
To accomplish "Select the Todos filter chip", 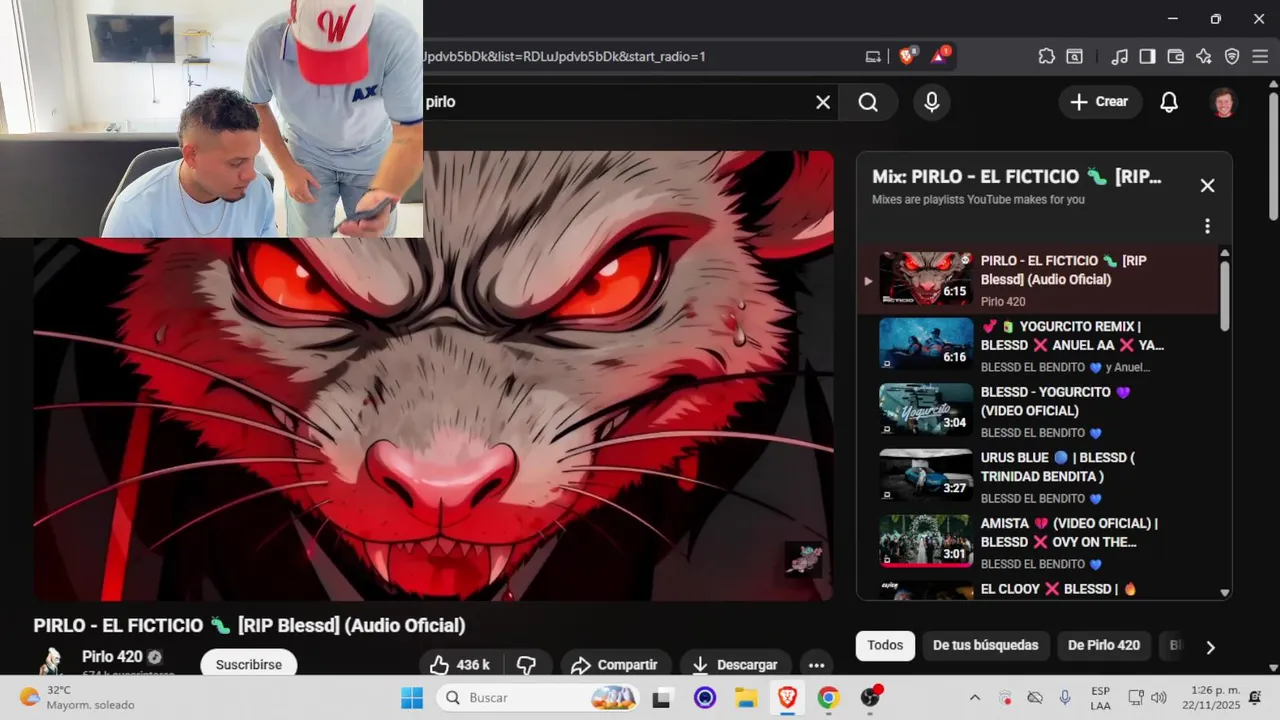I will [885, 646].
